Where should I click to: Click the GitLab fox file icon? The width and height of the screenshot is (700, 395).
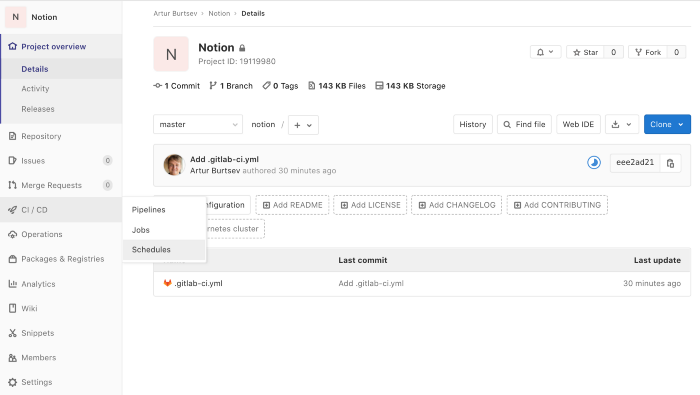coord(167,283)
